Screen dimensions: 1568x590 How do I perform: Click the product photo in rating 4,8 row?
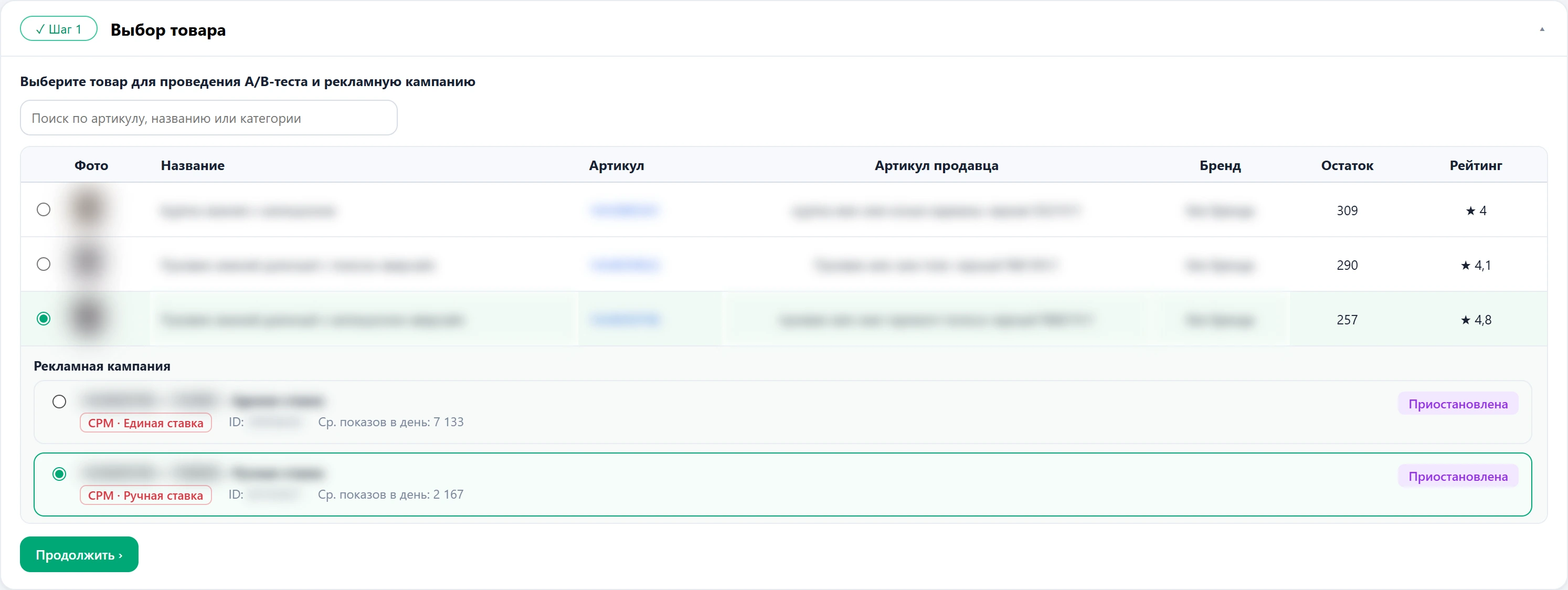[x=89, y=319]
